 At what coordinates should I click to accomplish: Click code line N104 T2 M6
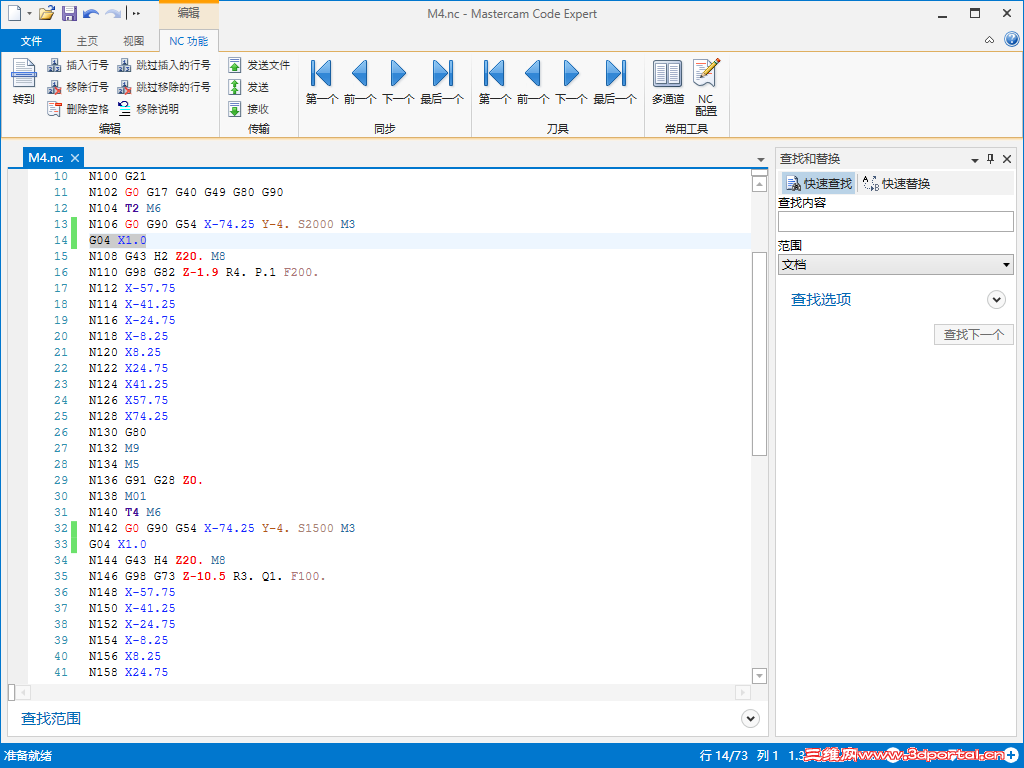125,208
